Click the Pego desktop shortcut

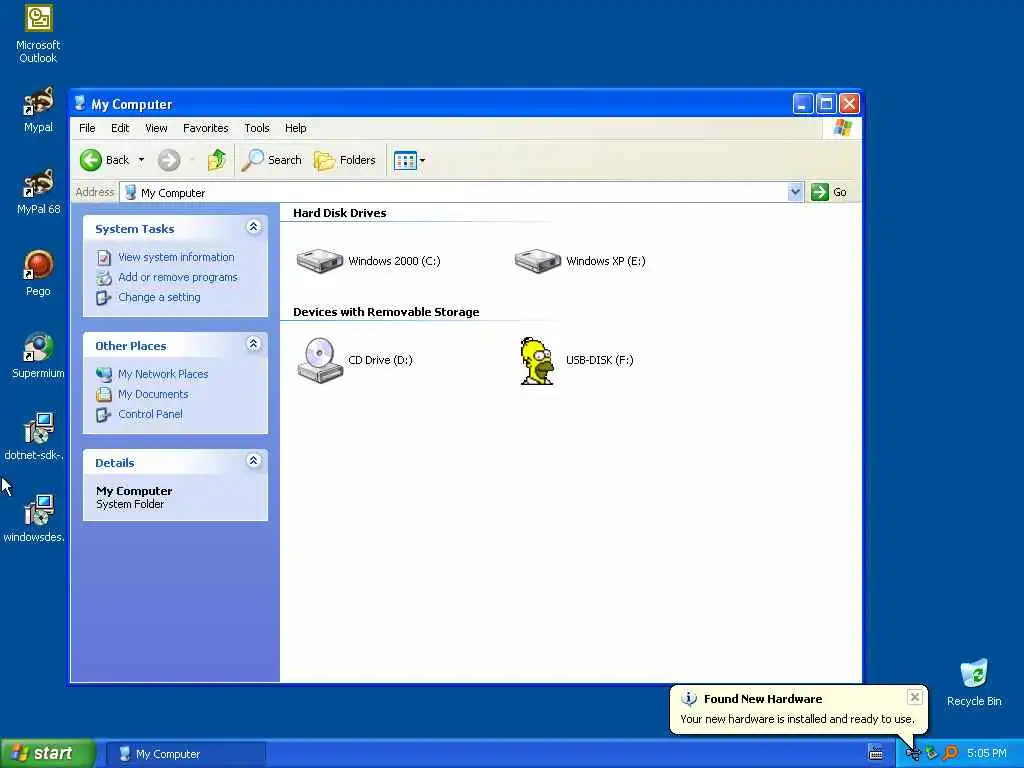(x=38, y=274)
